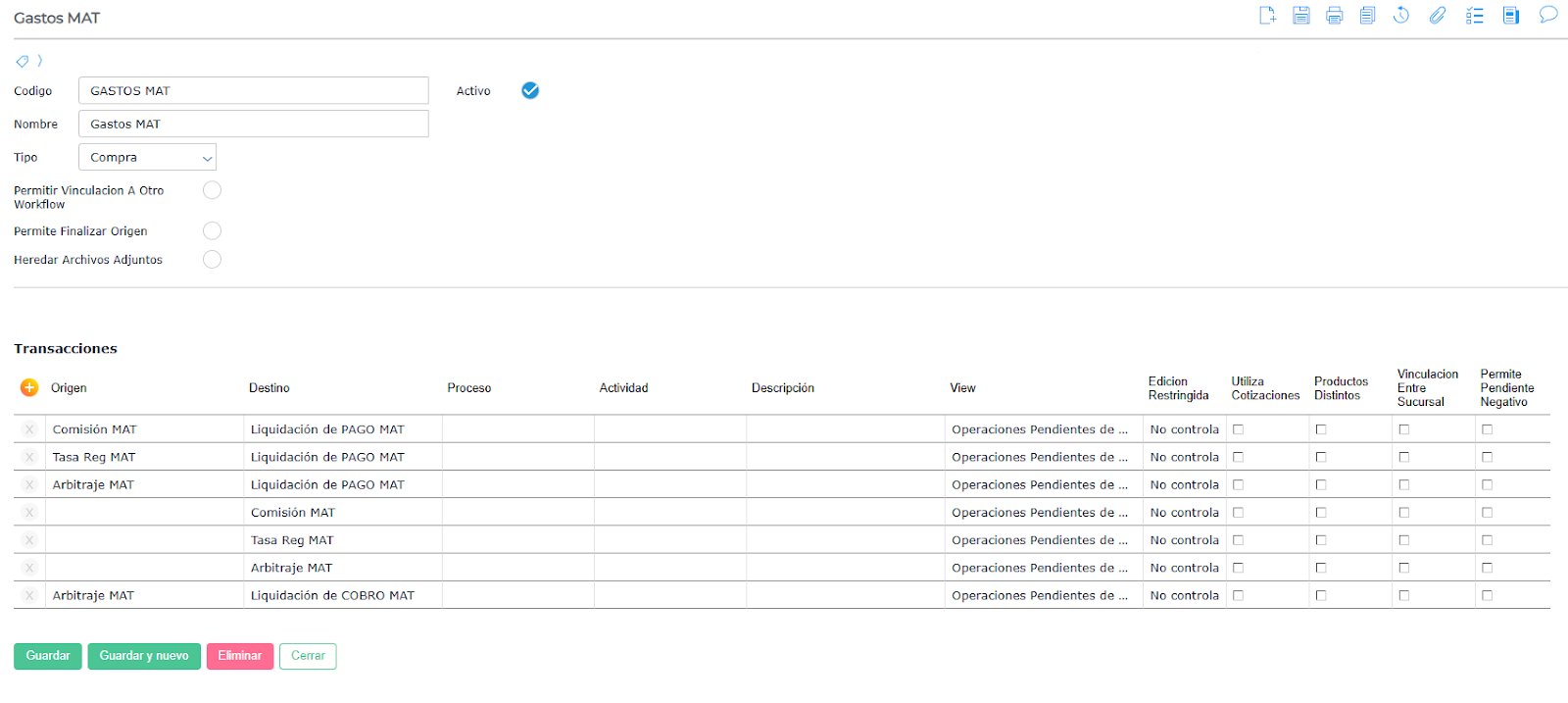Enable Permite Finalizar Origen
The height and width of the screenshot is (703, 1568).
point(212,230)
